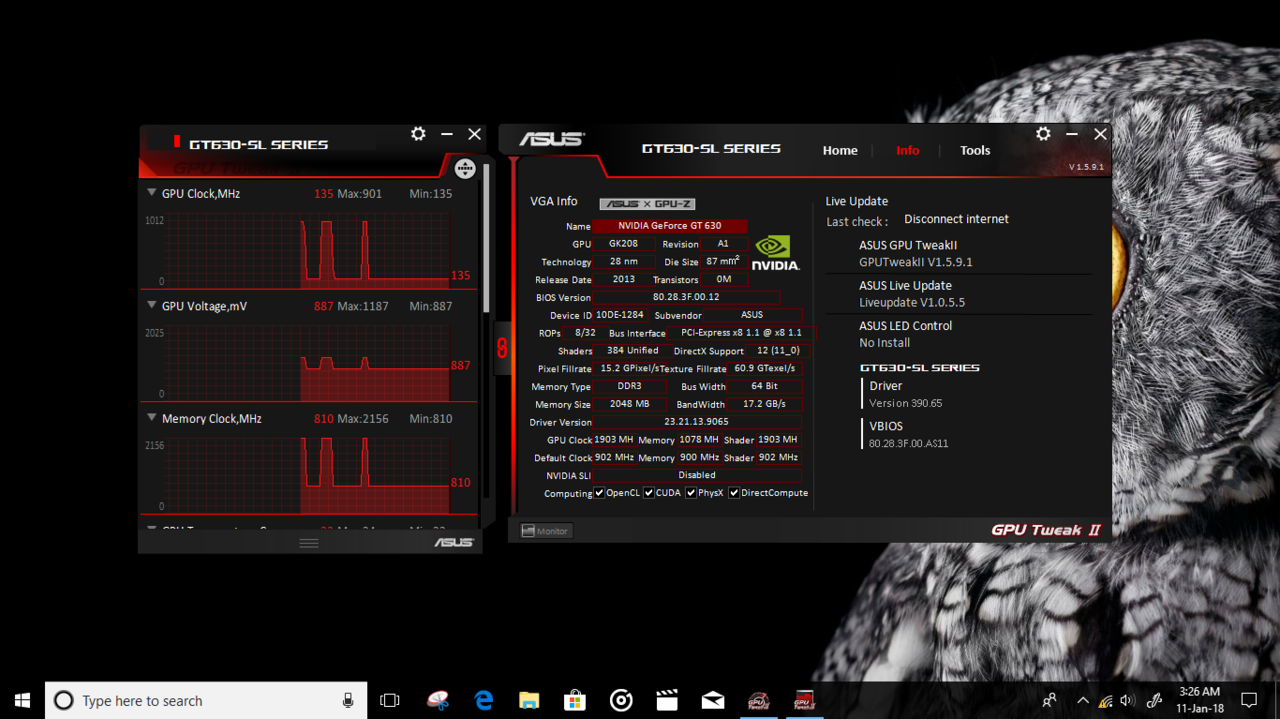1280x719 pixels.
Task: Click the Windows Start button
Action: tap(22, 700)
